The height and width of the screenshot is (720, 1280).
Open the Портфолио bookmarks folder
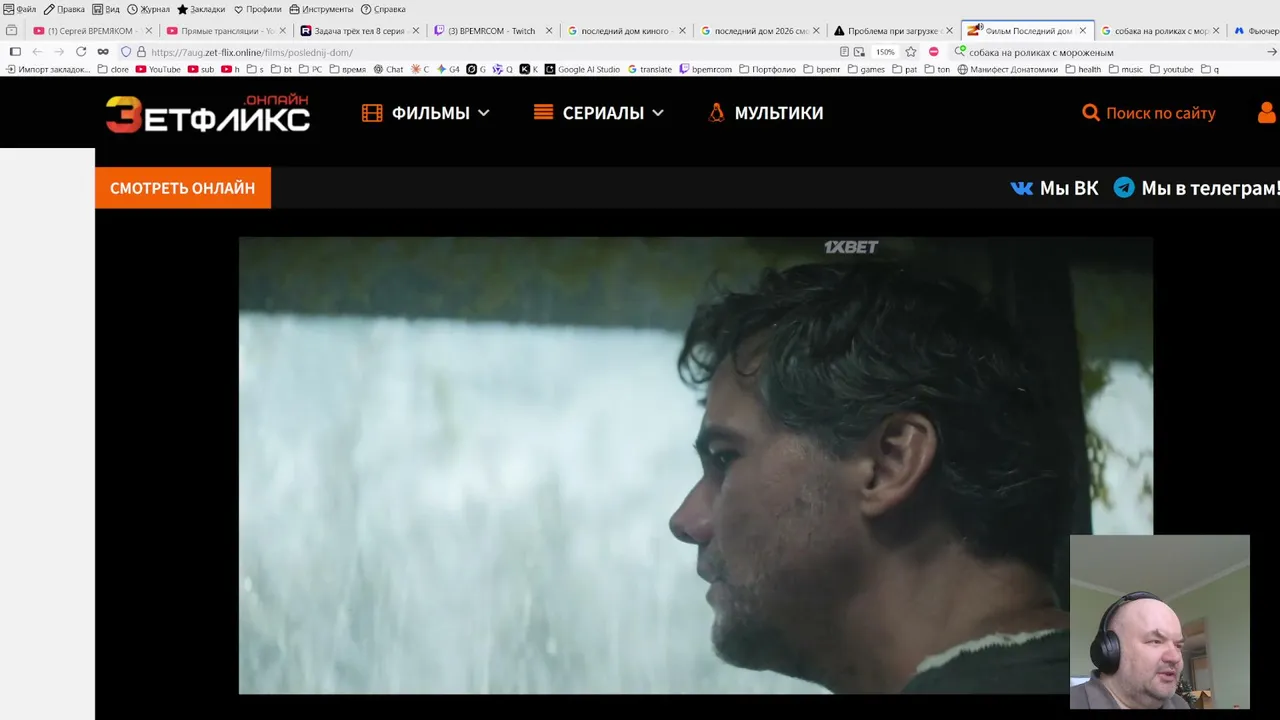[x=768, y=70]
